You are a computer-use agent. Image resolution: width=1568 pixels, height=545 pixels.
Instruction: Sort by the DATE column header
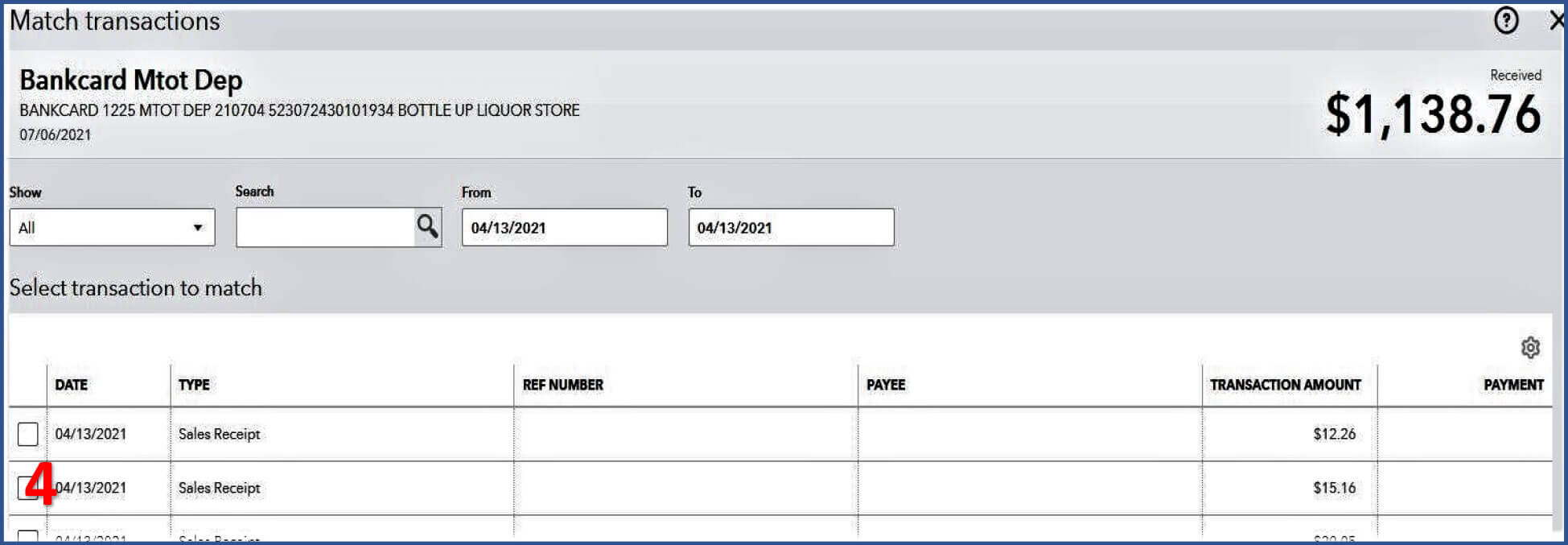[72, 385]
